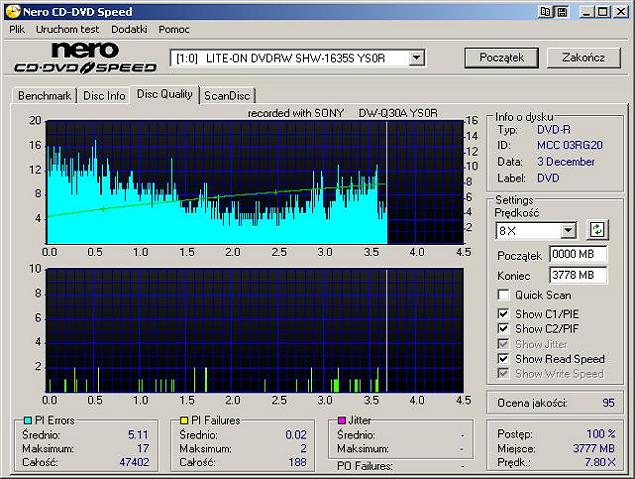
Task: Click the PI Failures graph area
Action: pyautogui.click(x=255, y=330)
